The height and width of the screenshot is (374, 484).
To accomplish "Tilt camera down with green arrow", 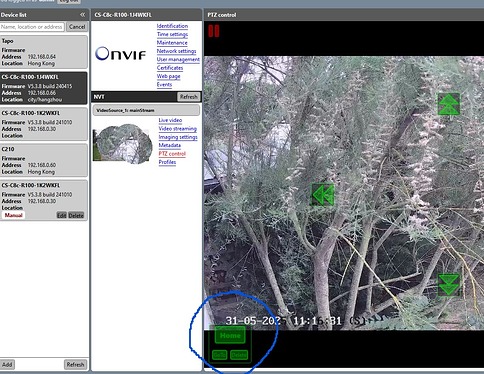I will 449,285.
